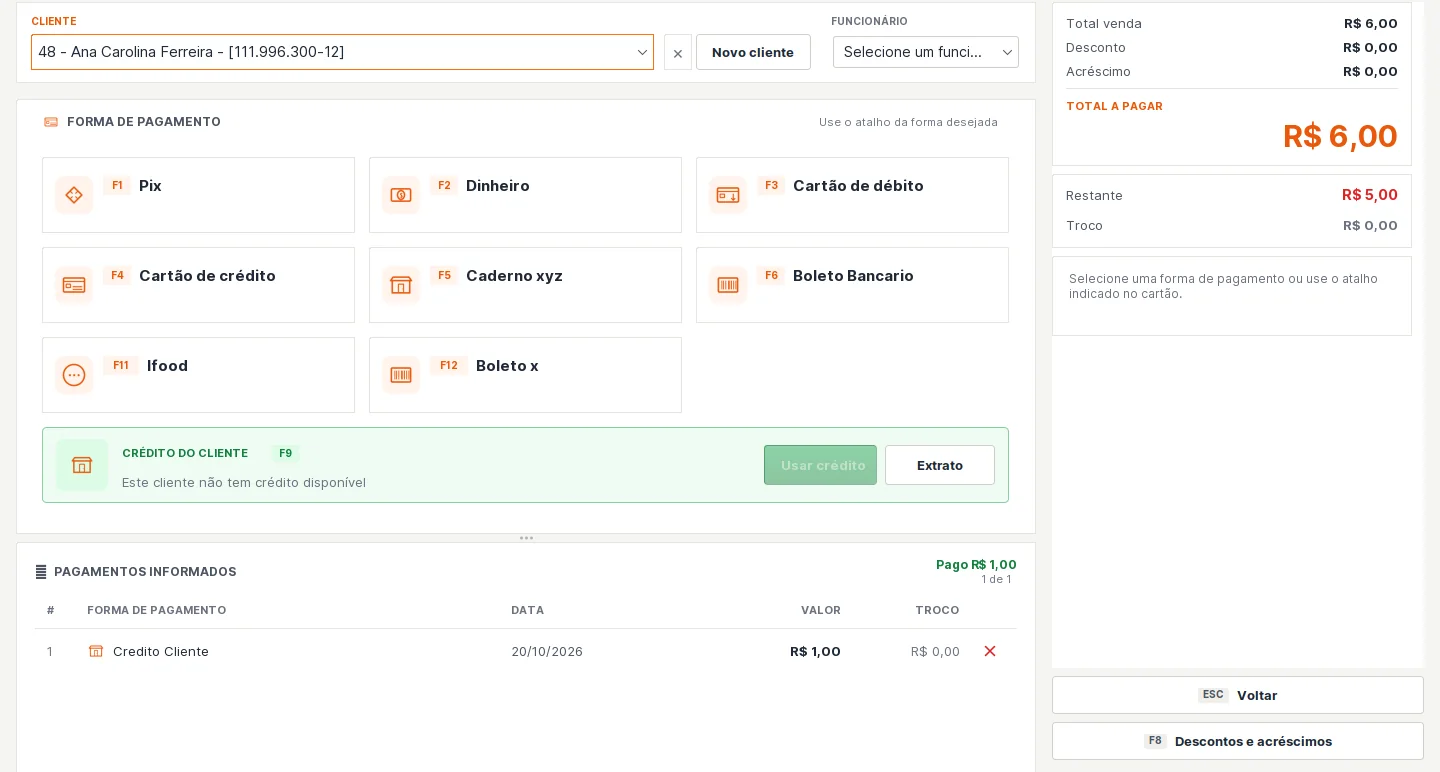Image resolution: width=1440 pixels, height=772 pixels.
Task: Select Boleto Bancario payment card
Action: (852, 285)
